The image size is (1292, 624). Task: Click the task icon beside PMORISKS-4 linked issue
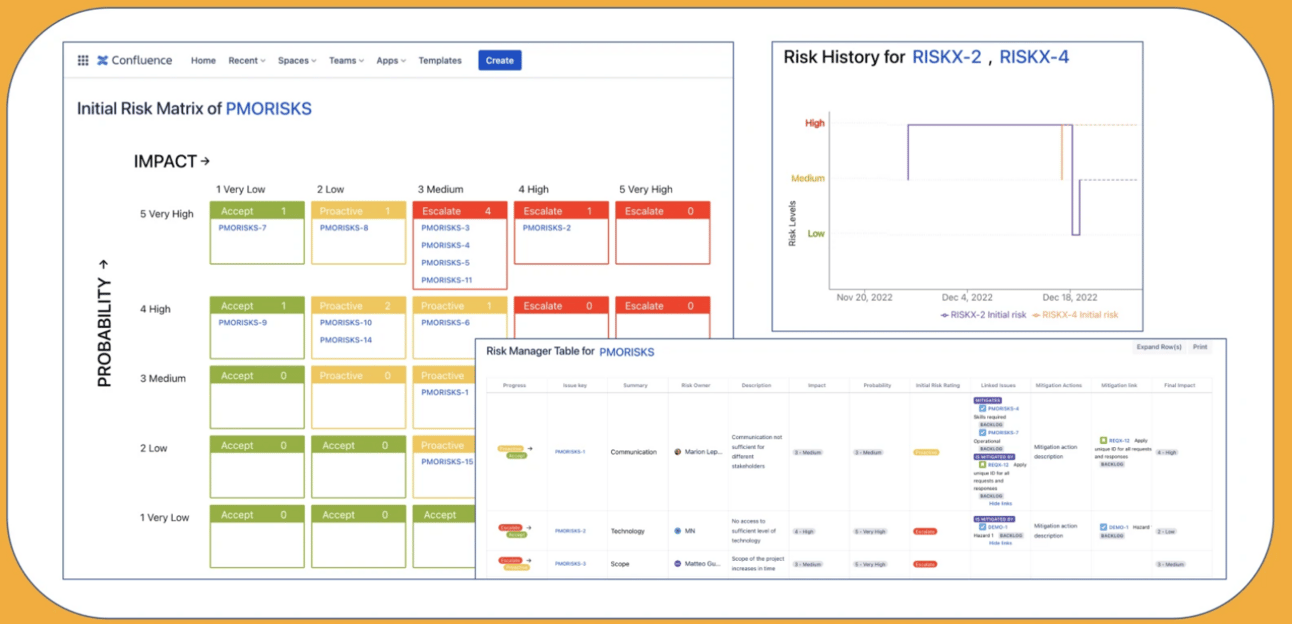click(x=982, y=408)
